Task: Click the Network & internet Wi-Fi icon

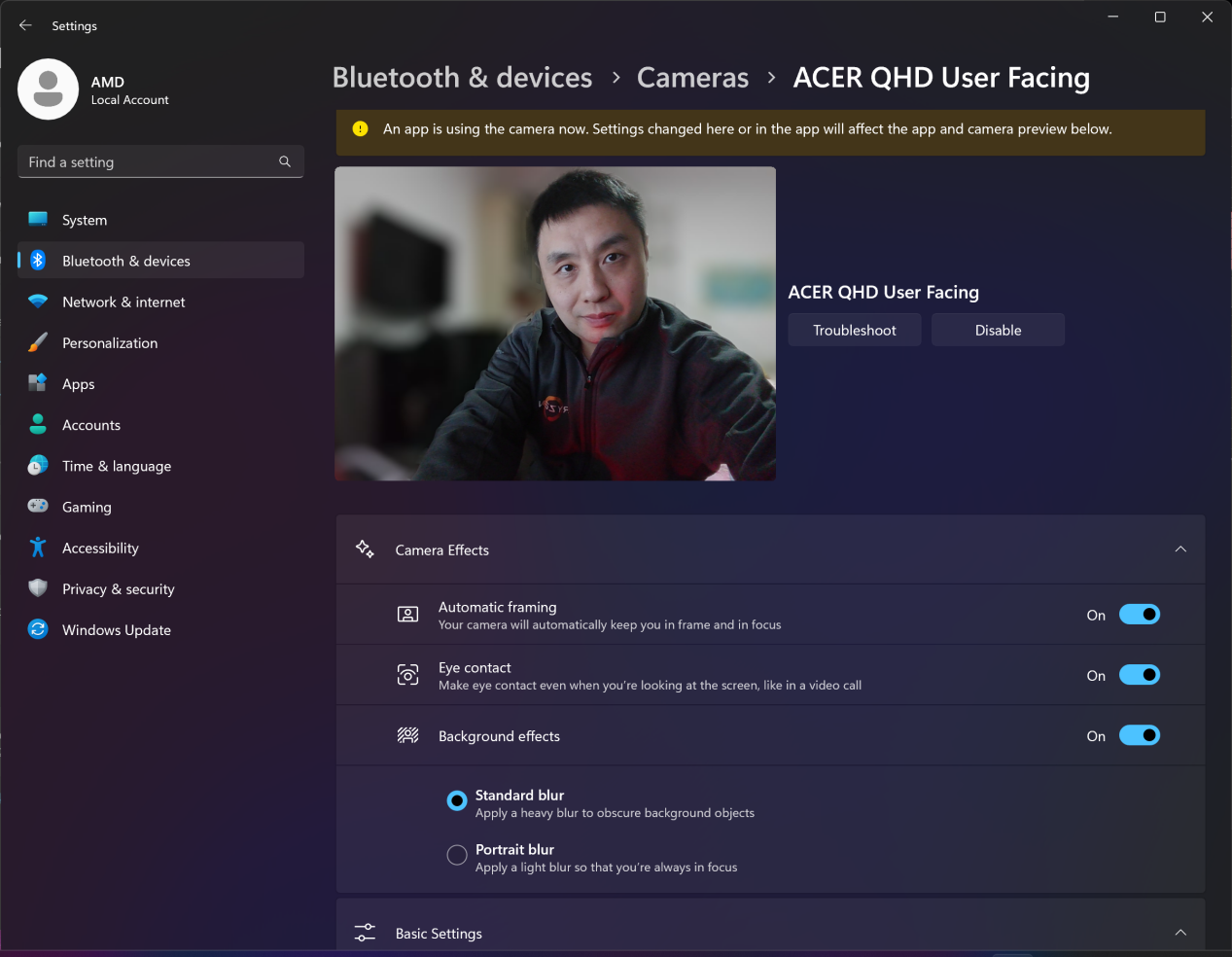Action: pyautogui.click(x=38, y=301)
